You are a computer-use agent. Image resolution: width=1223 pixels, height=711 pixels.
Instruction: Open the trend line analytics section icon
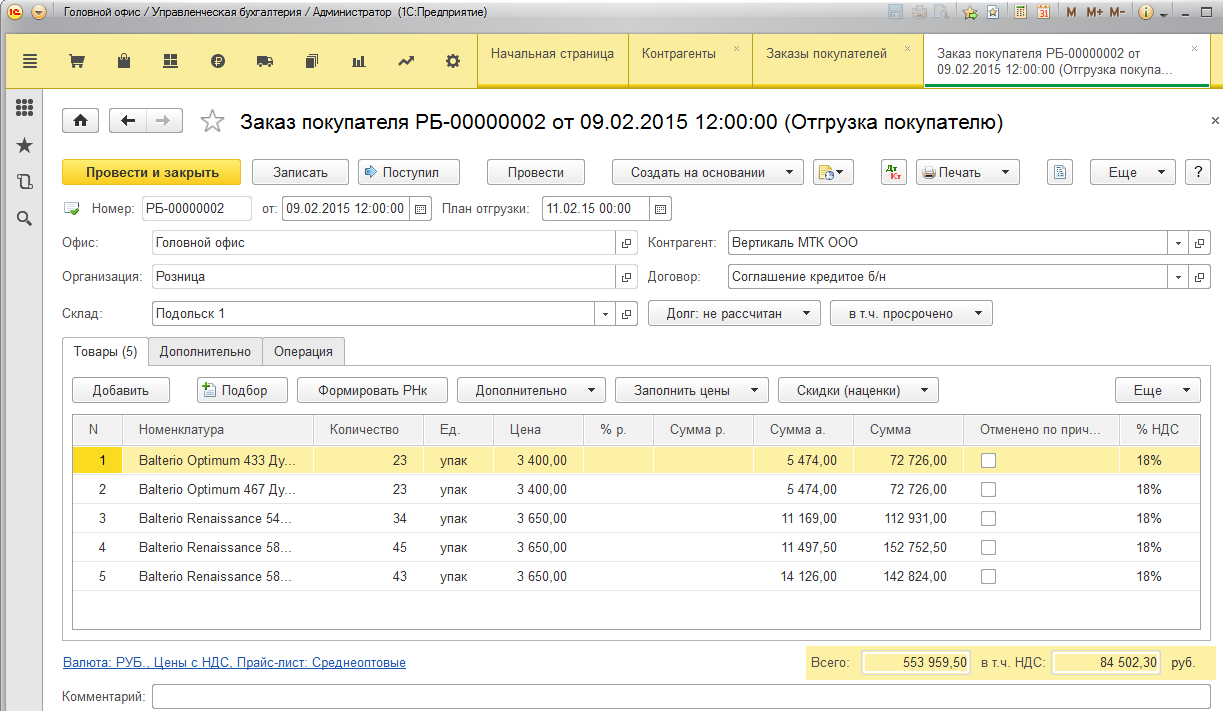coord(406,61)
